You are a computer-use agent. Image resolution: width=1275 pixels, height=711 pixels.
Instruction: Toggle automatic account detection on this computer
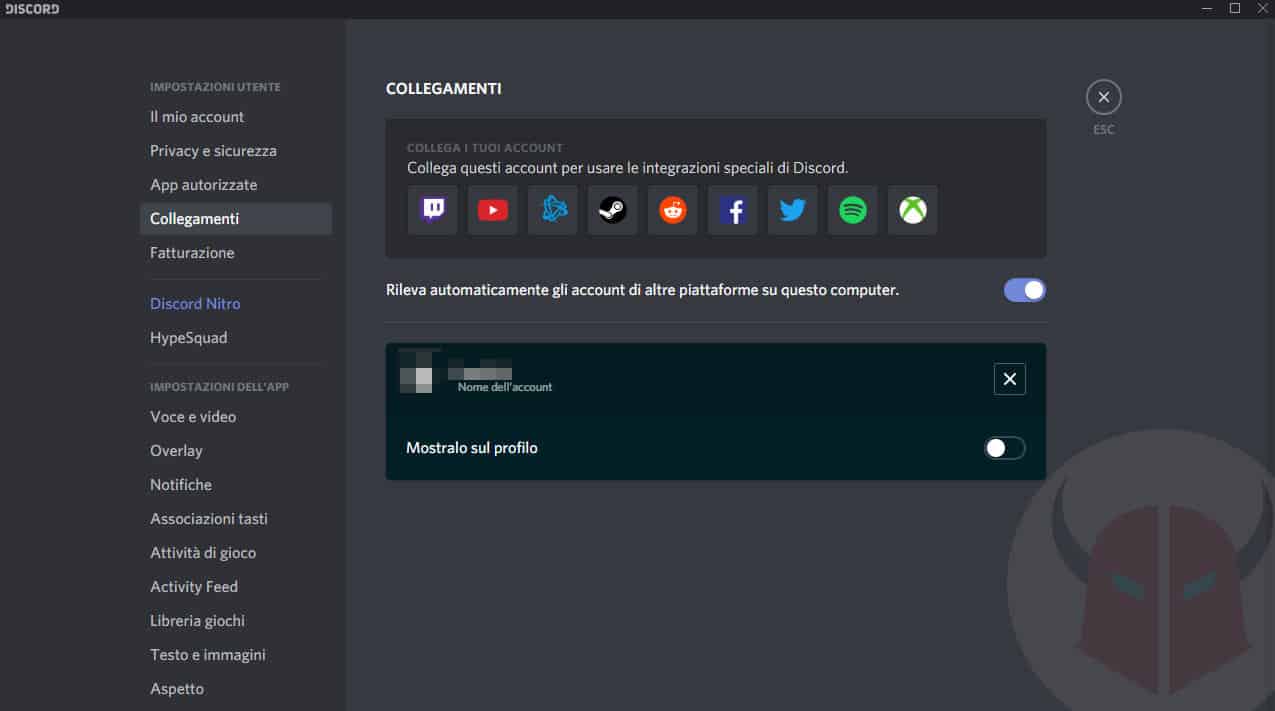[x=1025, y=290]
